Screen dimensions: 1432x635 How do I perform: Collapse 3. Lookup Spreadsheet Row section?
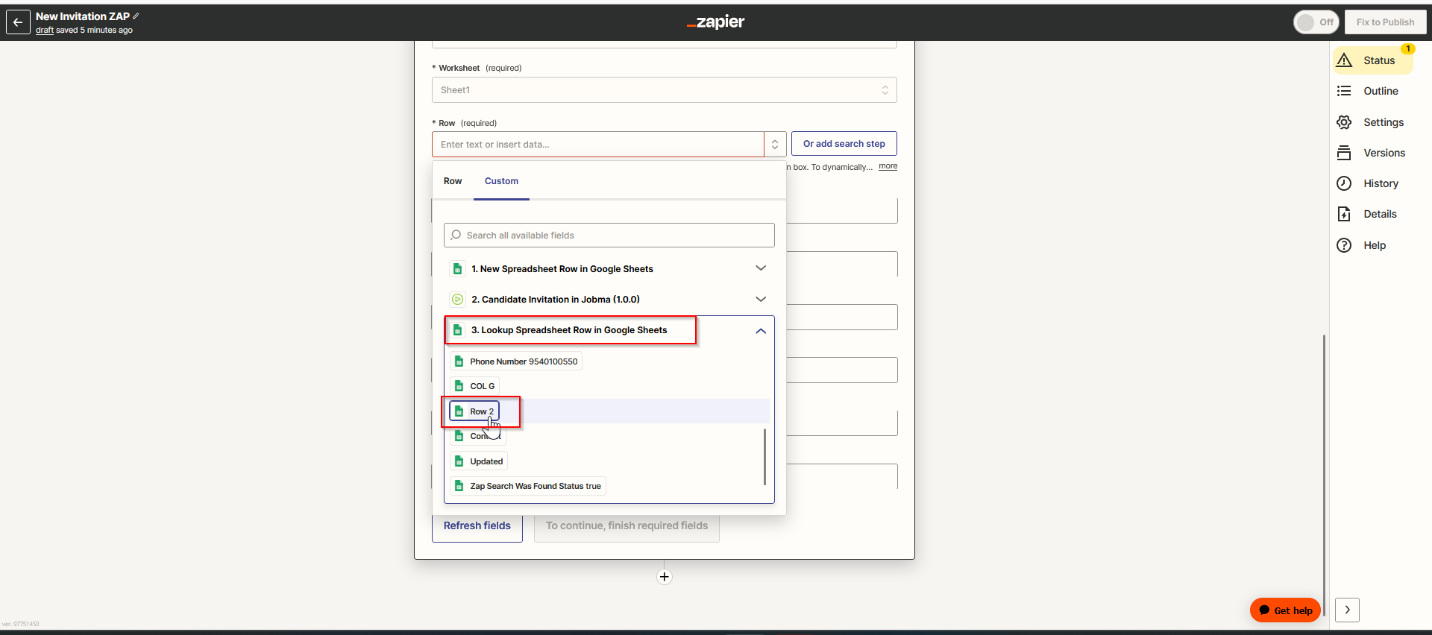[609, 330]
